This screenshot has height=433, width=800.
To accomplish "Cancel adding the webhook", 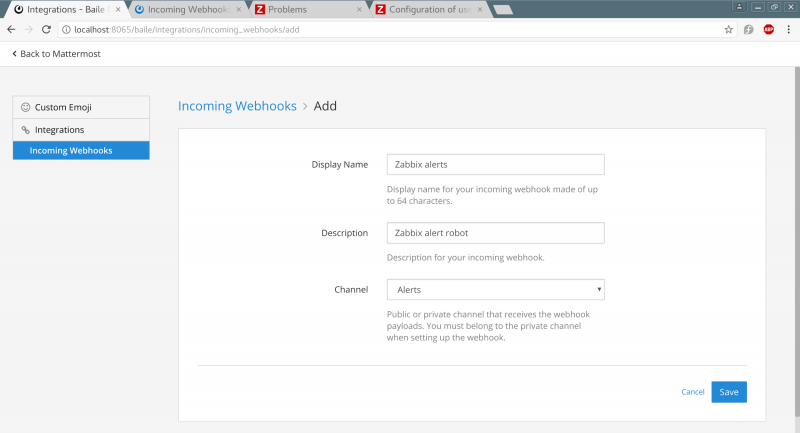I will [x=692, y=392].
